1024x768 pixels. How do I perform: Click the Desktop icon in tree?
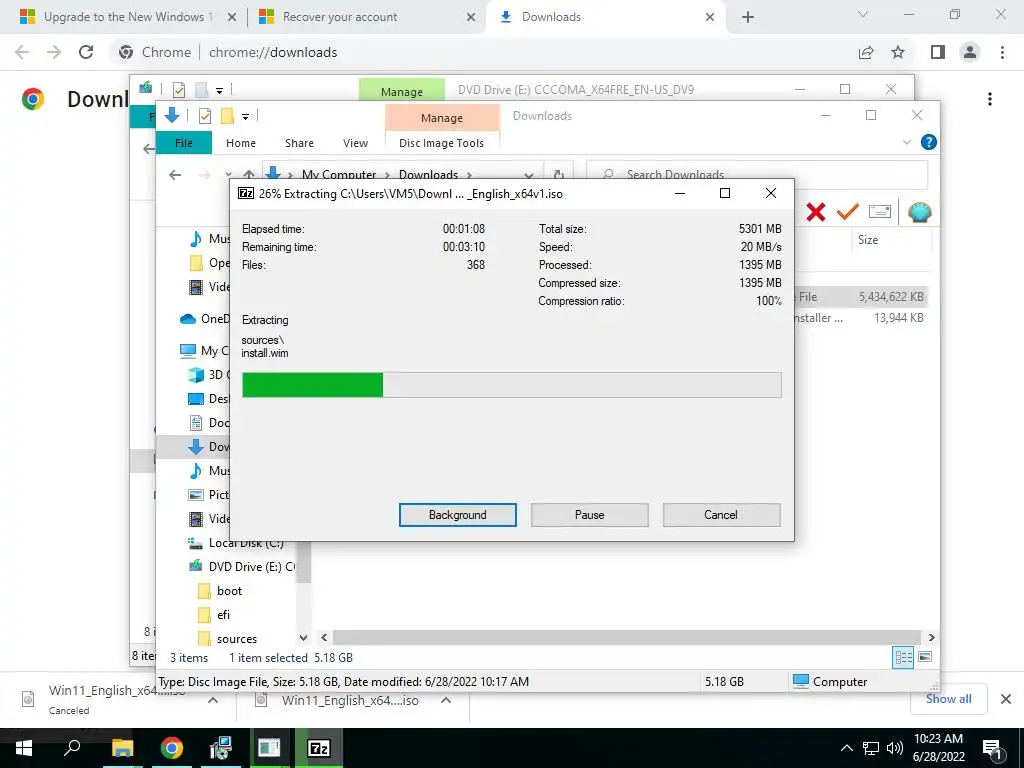(195, 399)
